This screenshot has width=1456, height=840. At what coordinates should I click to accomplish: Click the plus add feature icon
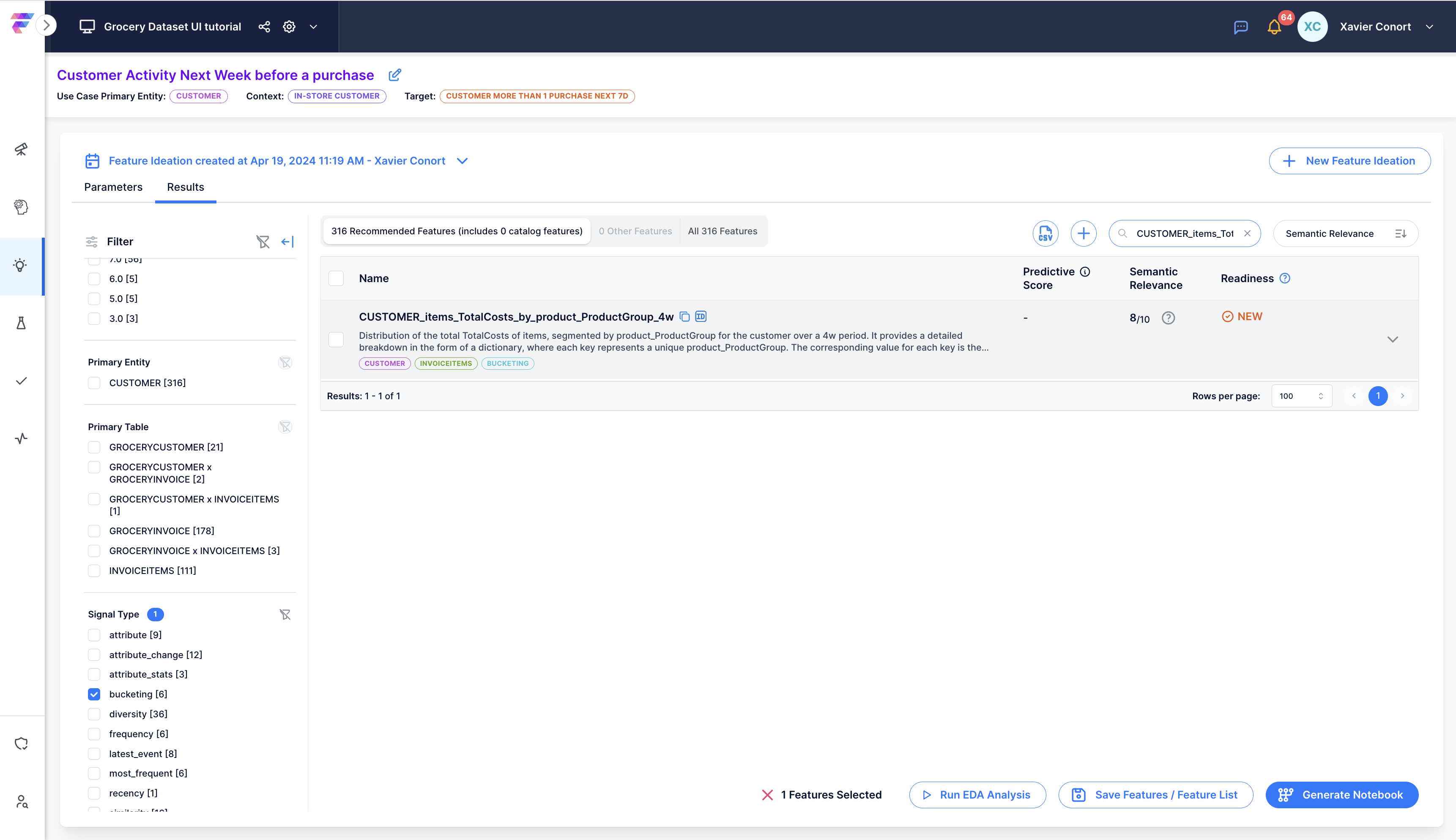1084,233
